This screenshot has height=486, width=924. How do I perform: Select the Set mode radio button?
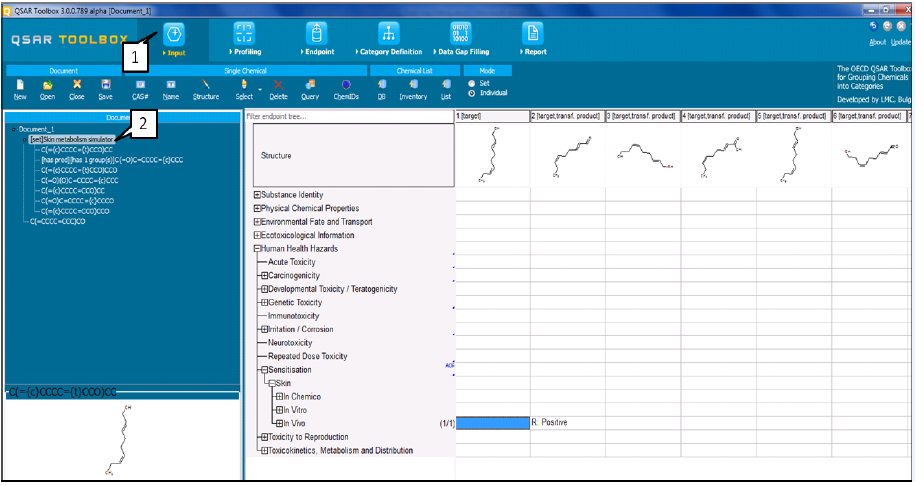[471, 84]
